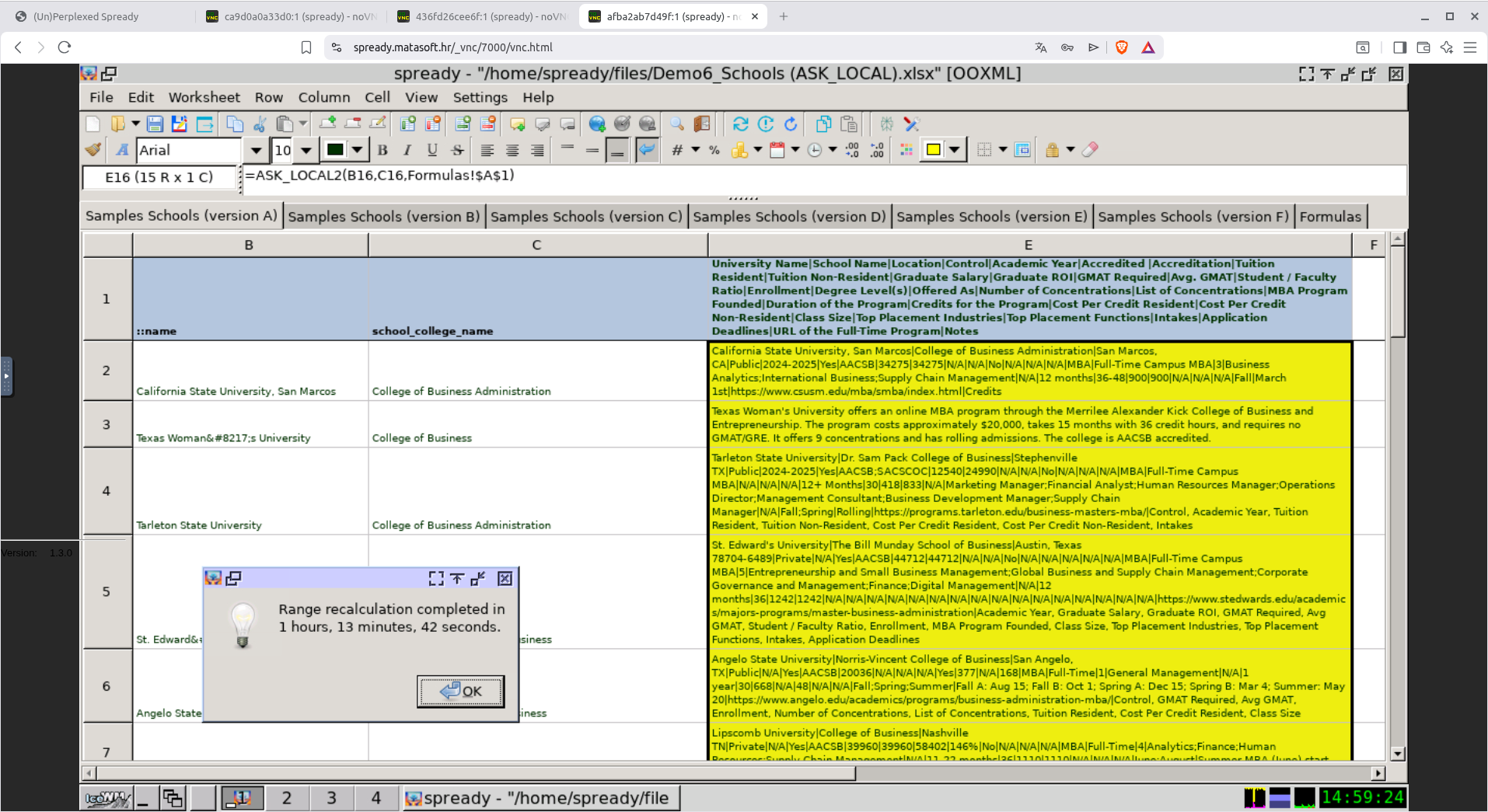Expand the Arial font name dropdown
Image resolution: width=1488 pixels, height=812 pixels.
(255, 150)
